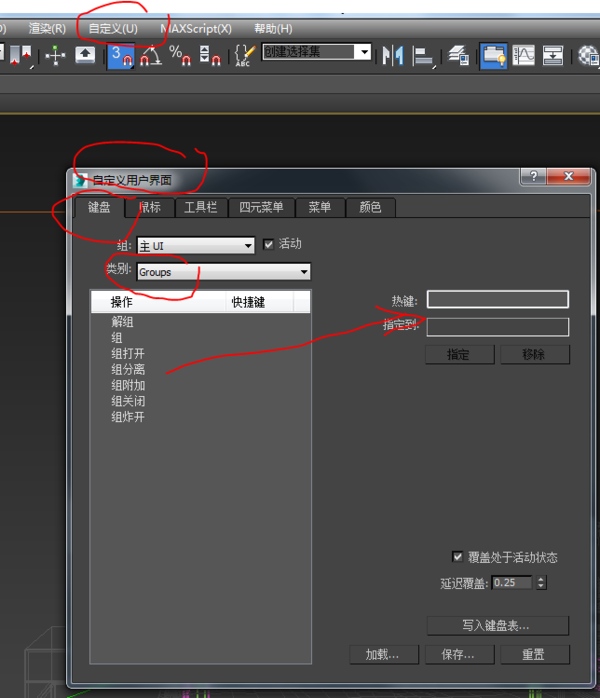The width and height of the screenshot is (600, 698).
Task: Adjust the 延迟覆盖 spinner arrows
Action: (541, 583)
